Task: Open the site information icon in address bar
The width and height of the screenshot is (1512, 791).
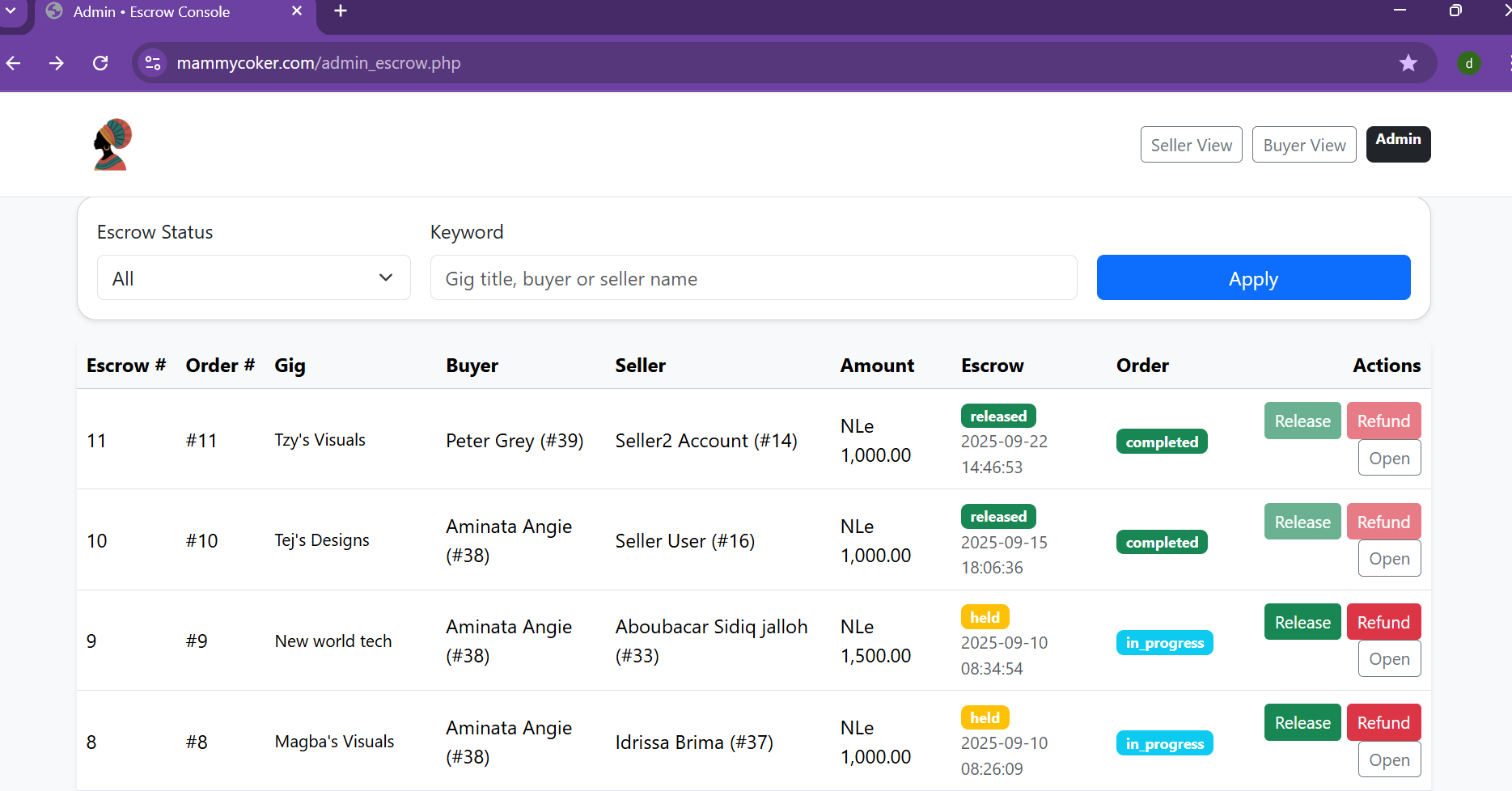Action: (152, 63)
